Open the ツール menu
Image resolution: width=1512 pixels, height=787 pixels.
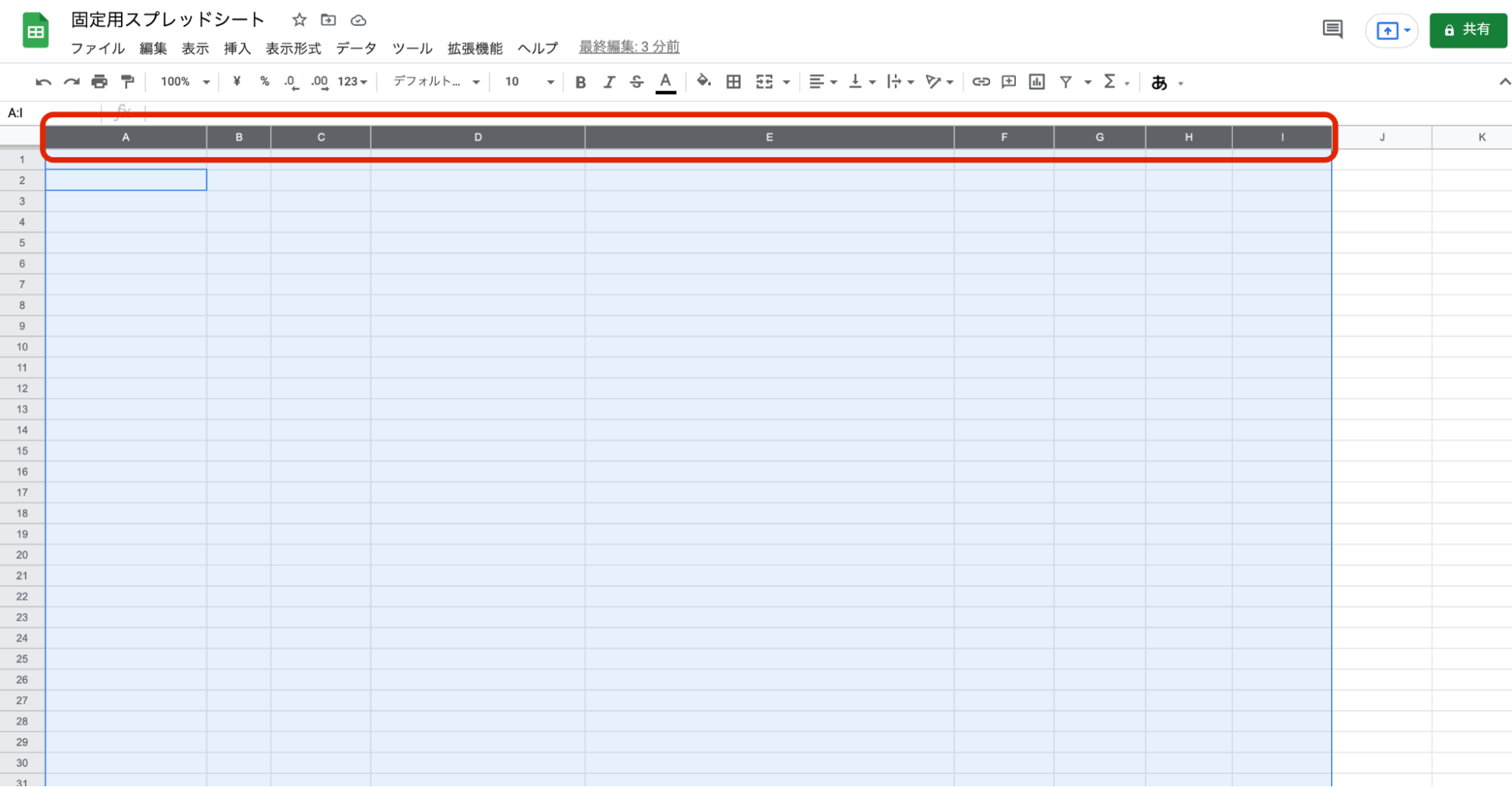coord(412,48)
